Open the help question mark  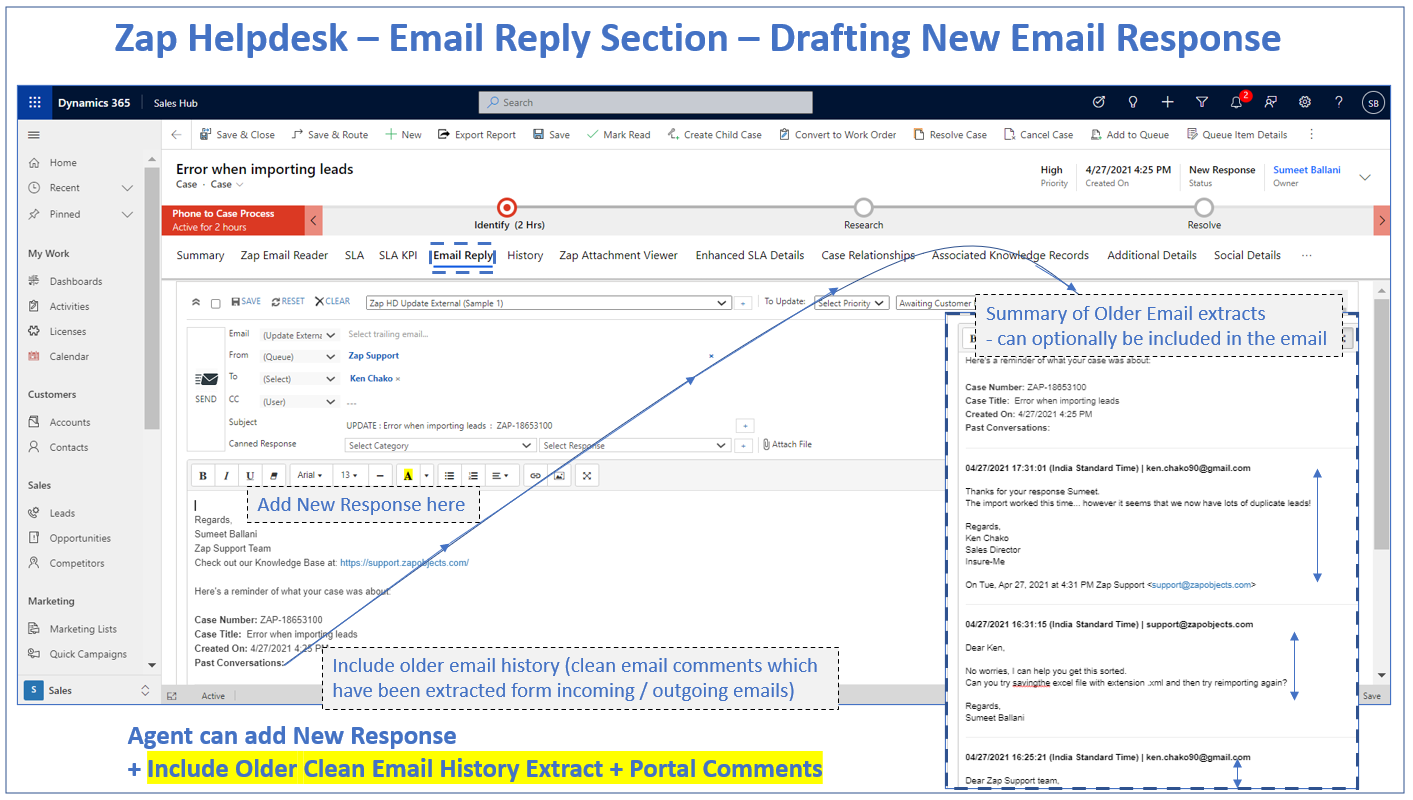[x=1339, y=102]
